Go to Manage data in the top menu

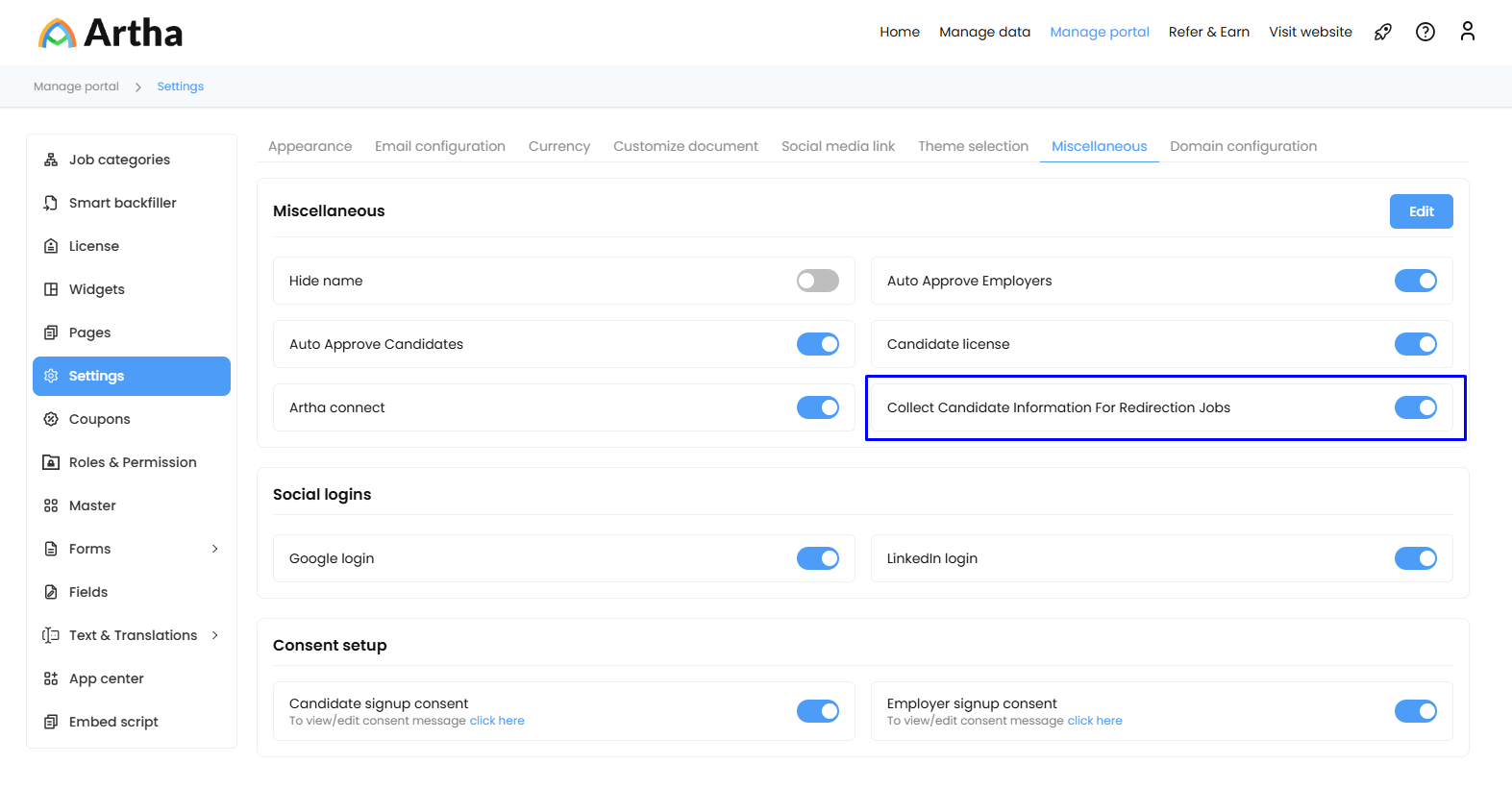point(984,32)
